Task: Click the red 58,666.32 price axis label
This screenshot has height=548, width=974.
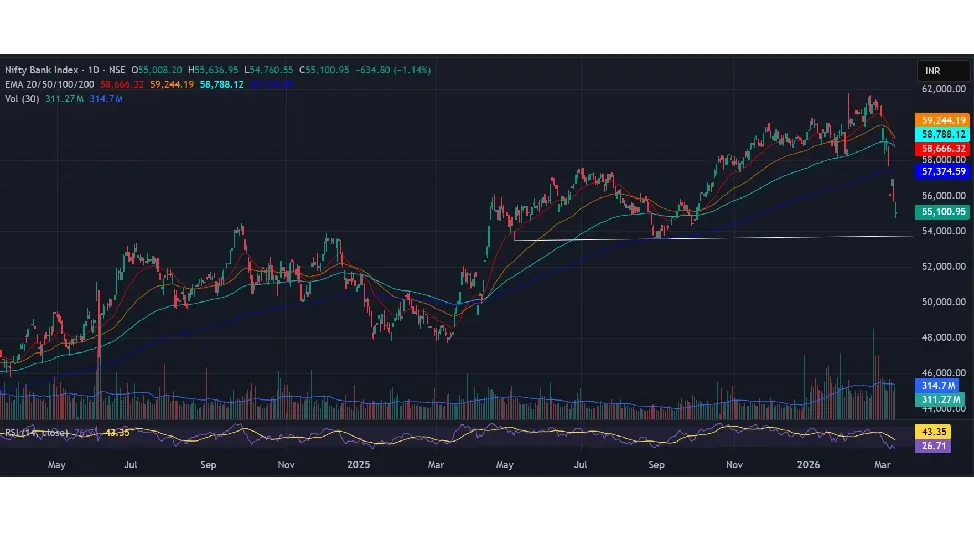Action: click(x=943, y=148)
